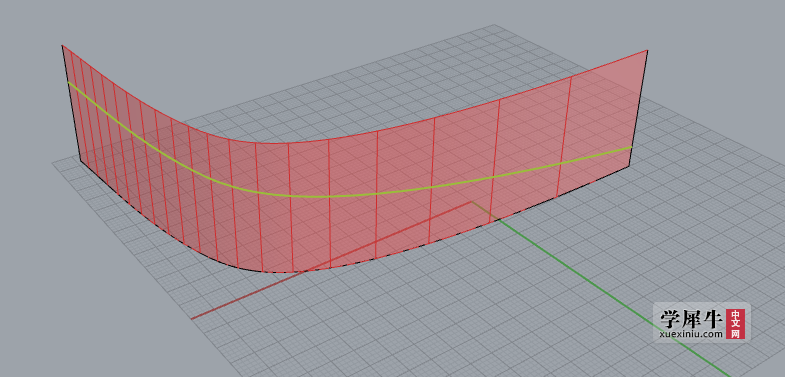This screenshot has height=377, width=785.
Task: Click the black left vertical edge of the surface
Action: click(x=71, y=103)
